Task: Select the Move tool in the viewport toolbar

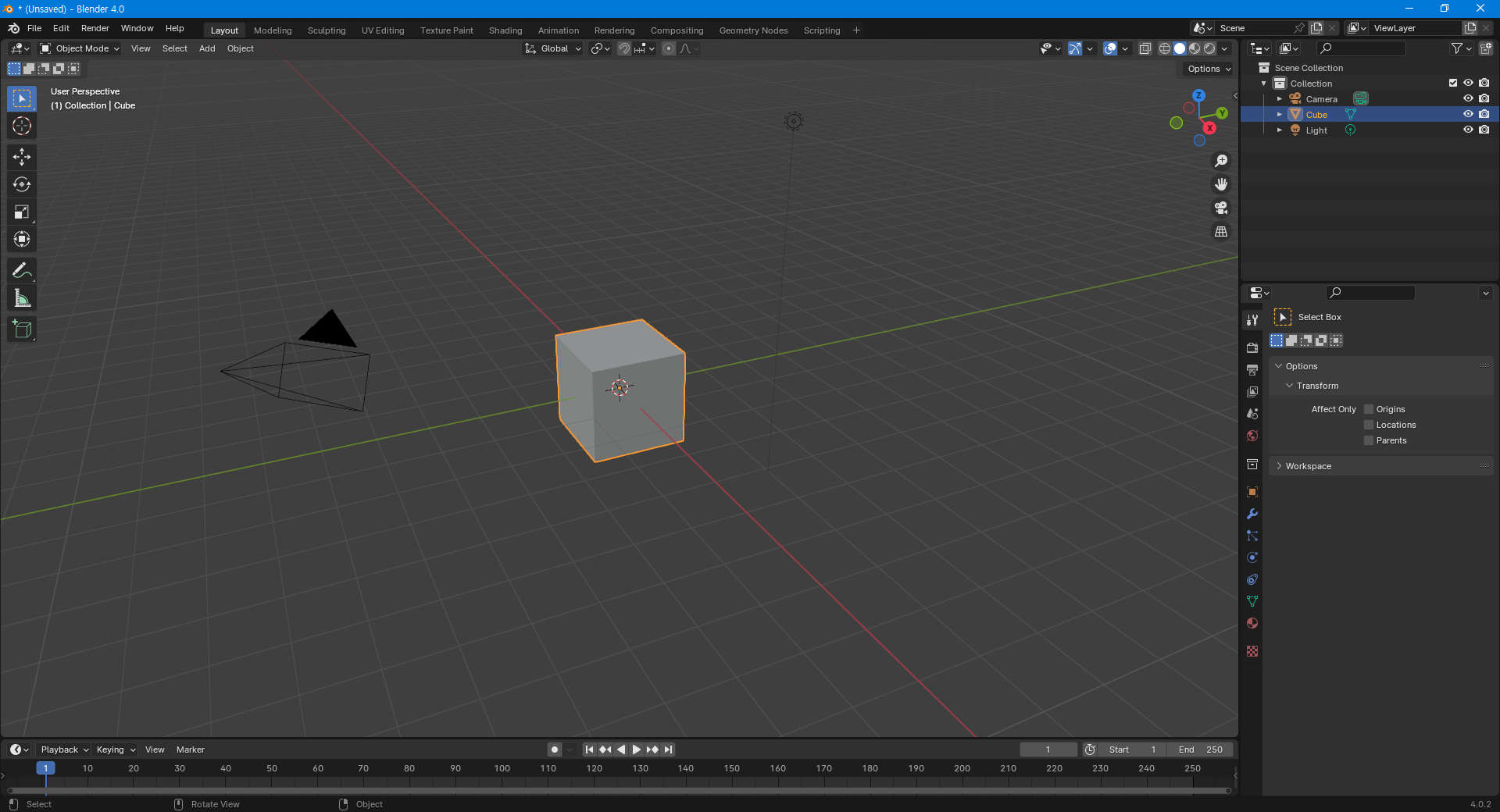Action: click(21, 157)
